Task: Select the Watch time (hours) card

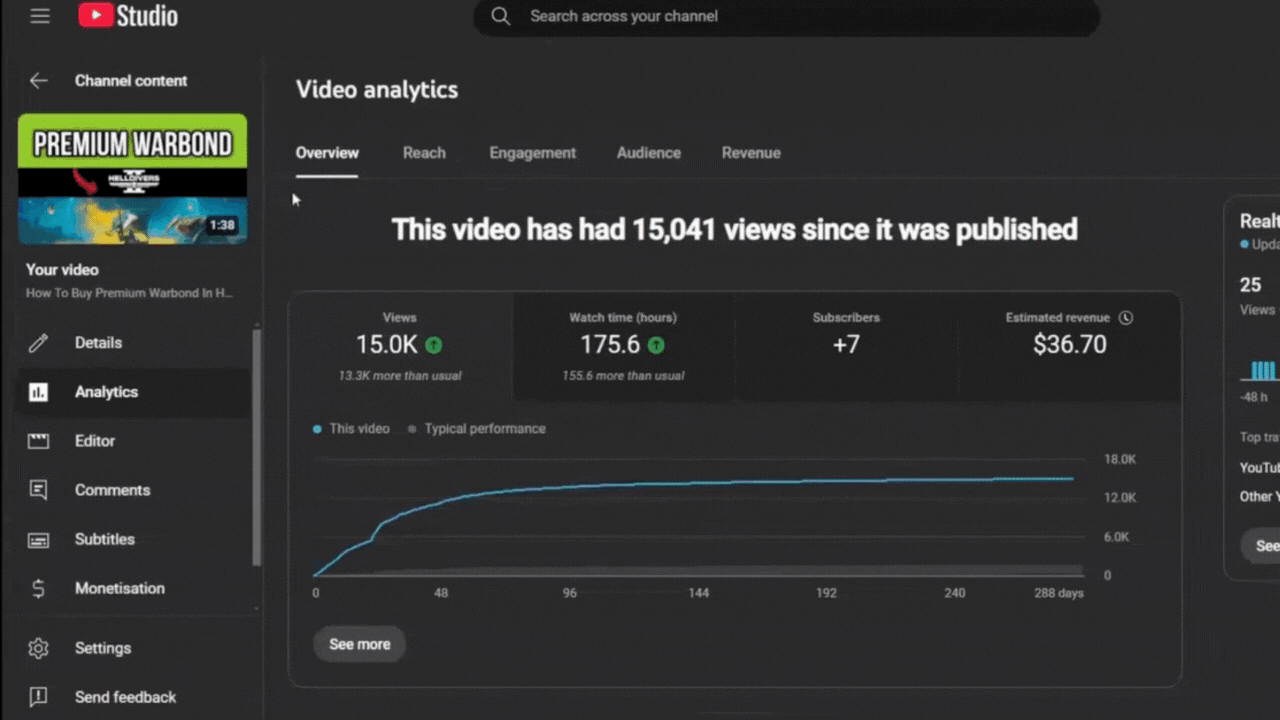Action: (623, 347)
